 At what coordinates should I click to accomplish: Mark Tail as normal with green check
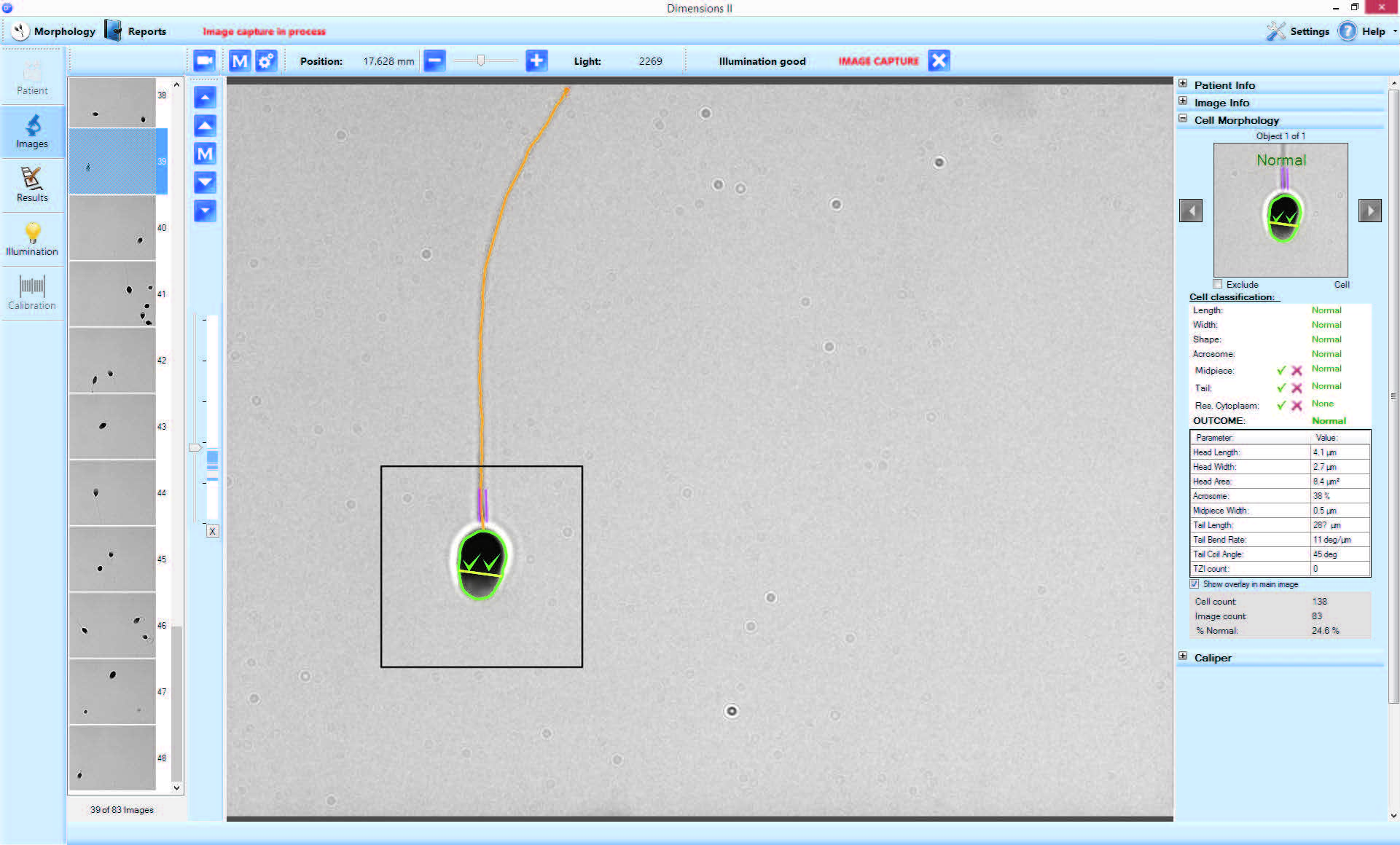[x=1280, y=388]
